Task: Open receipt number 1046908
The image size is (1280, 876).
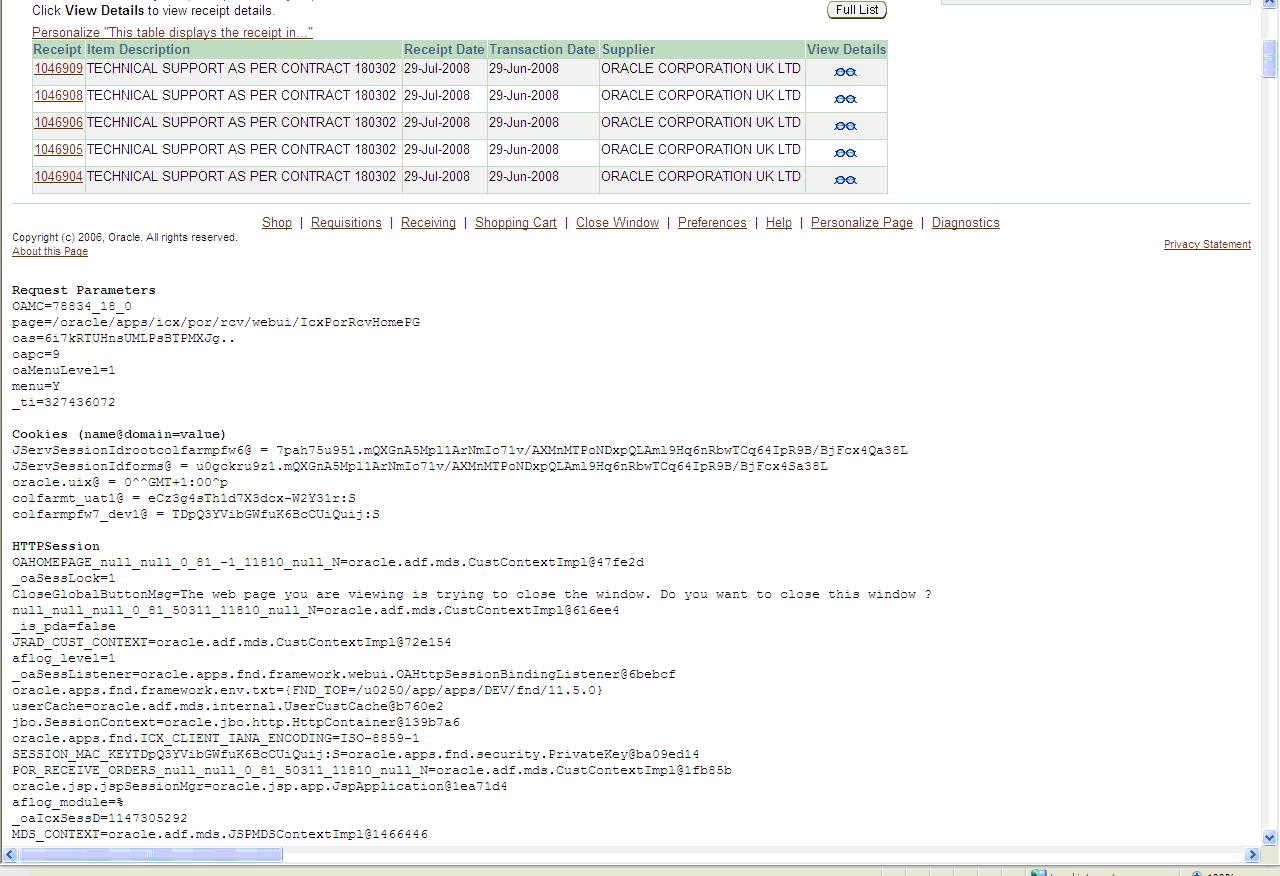Action: point(58,96)
